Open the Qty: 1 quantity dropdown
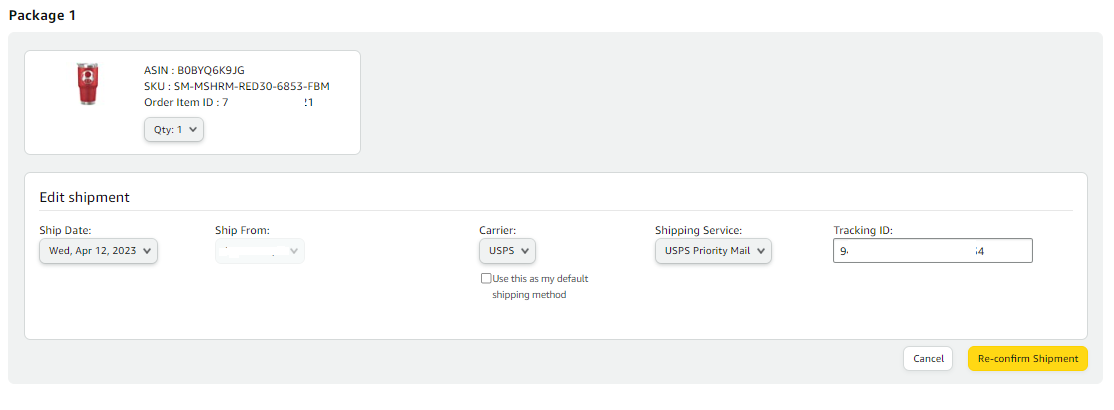Screen dimensions: 1114x410 (174, 130)
